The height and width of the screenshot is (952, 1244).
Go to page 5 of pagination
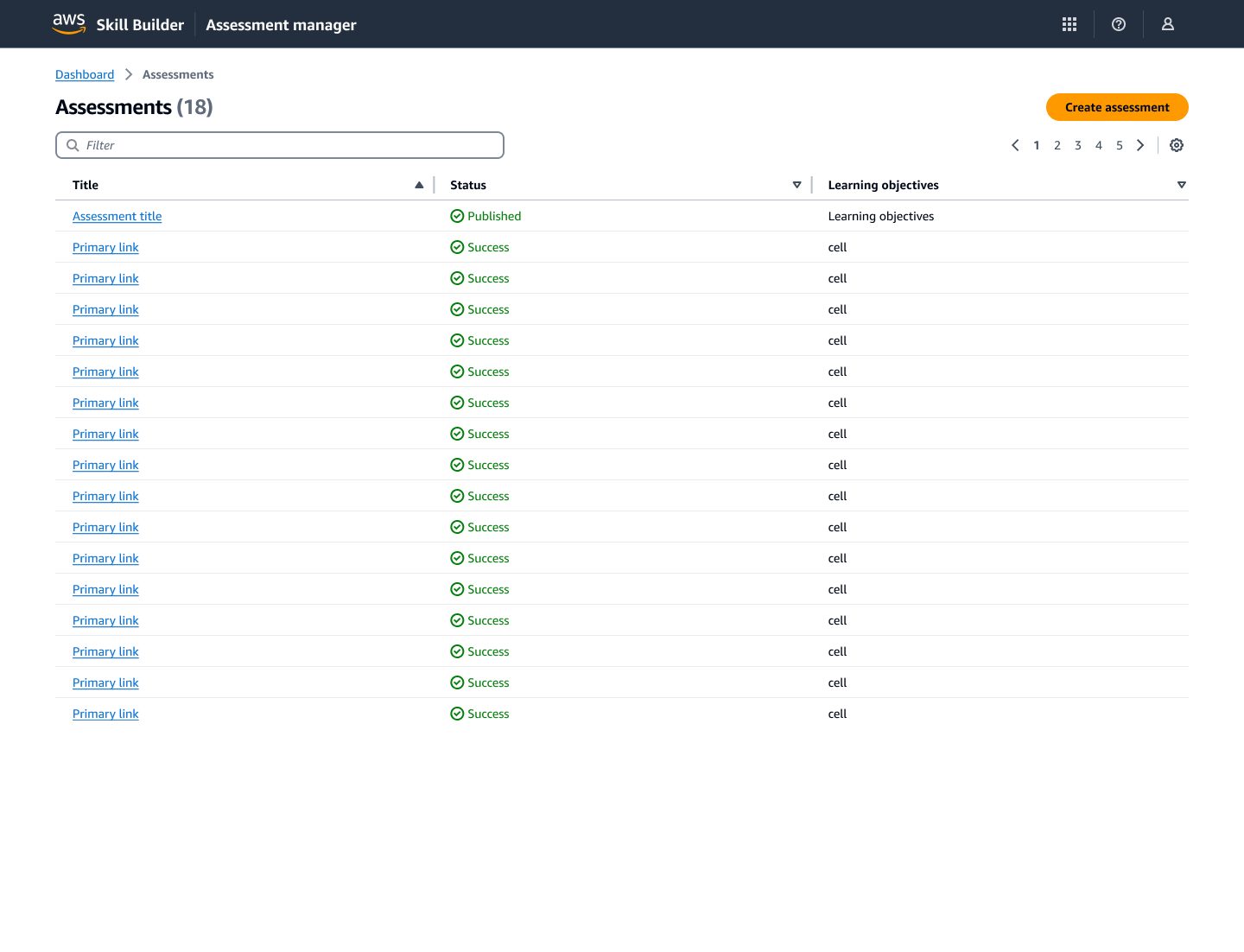tap(1120, 145)
